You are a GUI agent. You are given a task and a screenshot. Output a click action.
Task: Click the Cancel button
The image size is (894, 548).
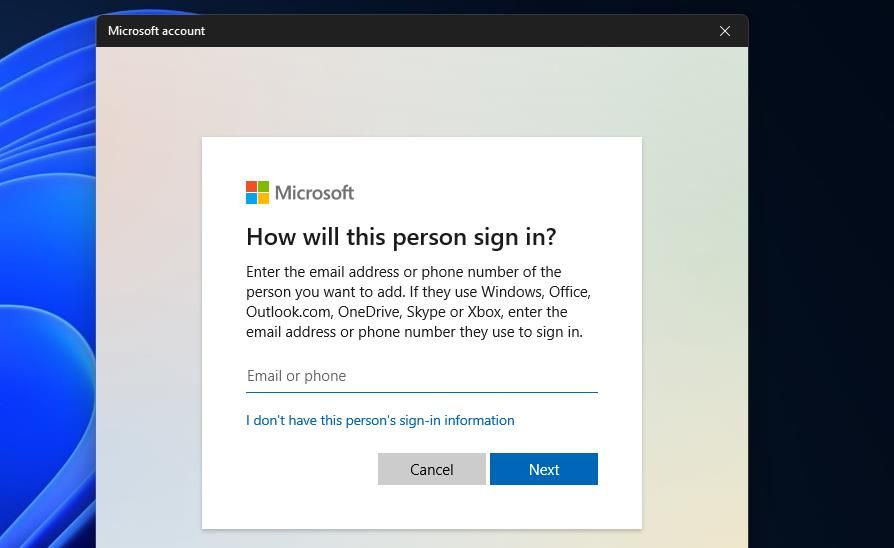pos(432,469)
